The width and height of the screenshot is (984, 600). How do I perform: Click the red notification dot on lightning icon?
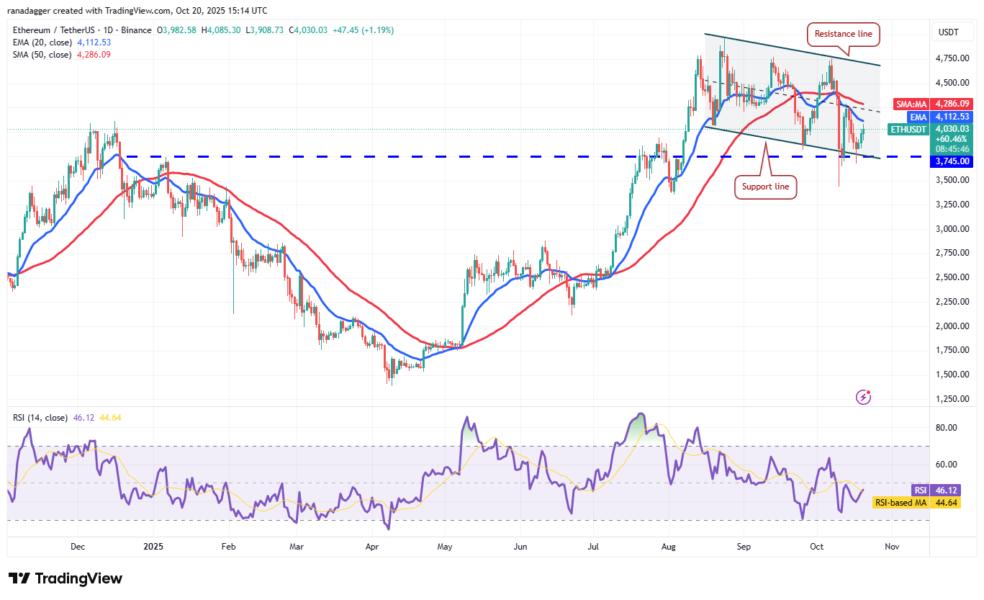pyautogui.click(x=867, y=391)
